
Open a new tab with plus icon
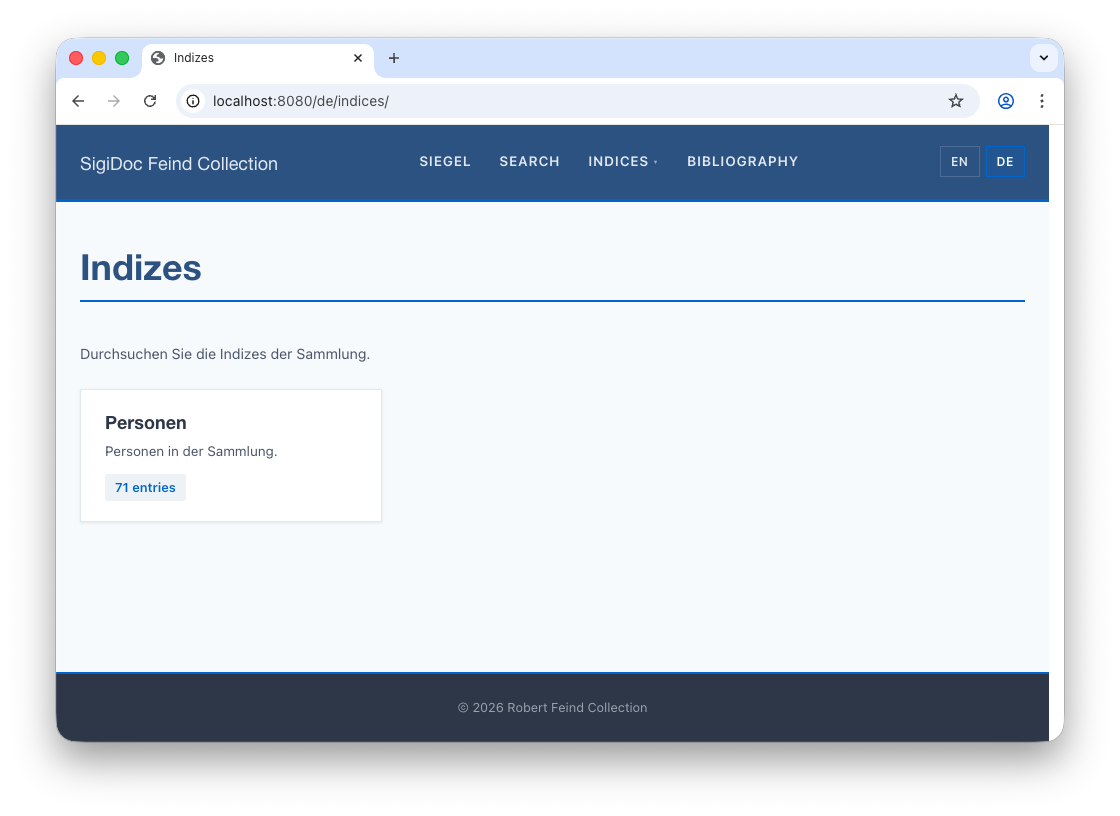[394, 58]
